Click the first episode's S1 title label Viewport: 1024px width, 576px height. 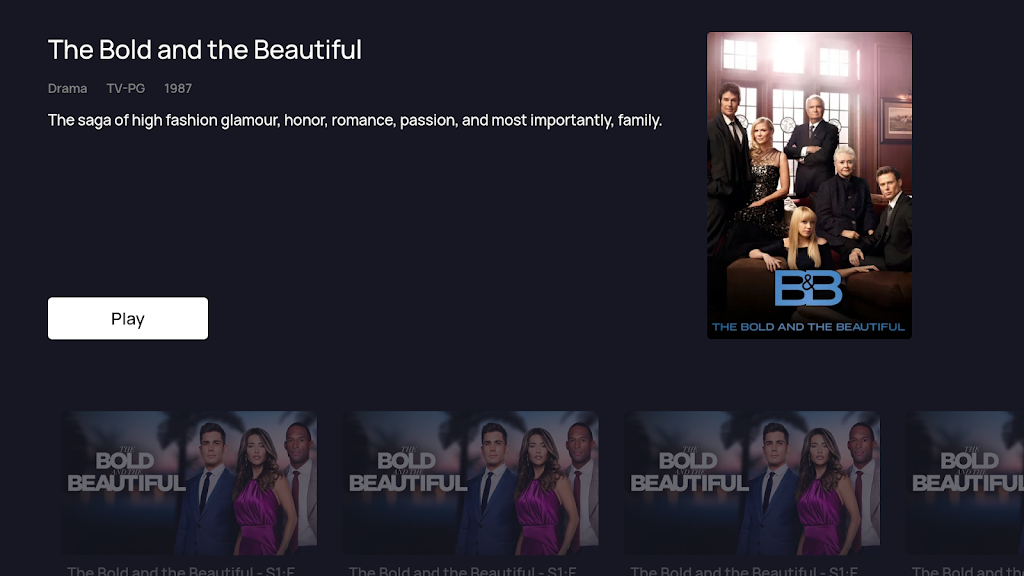(x=181, y=570)
